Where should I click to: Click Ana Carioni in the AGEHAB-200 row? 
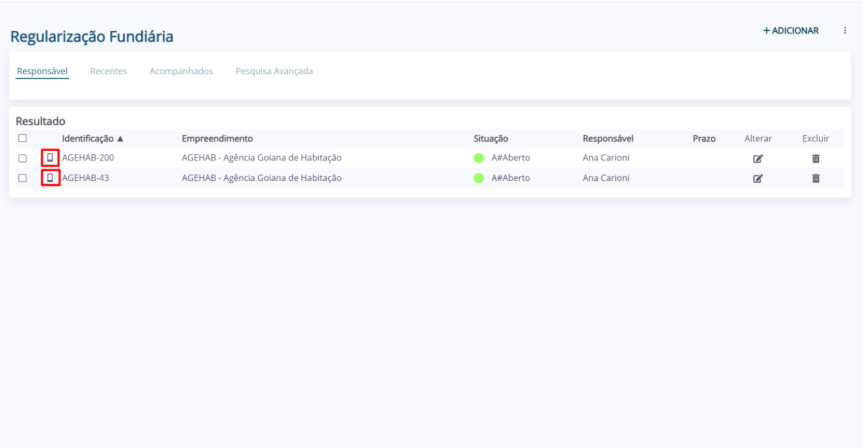[x=606, y=158]
